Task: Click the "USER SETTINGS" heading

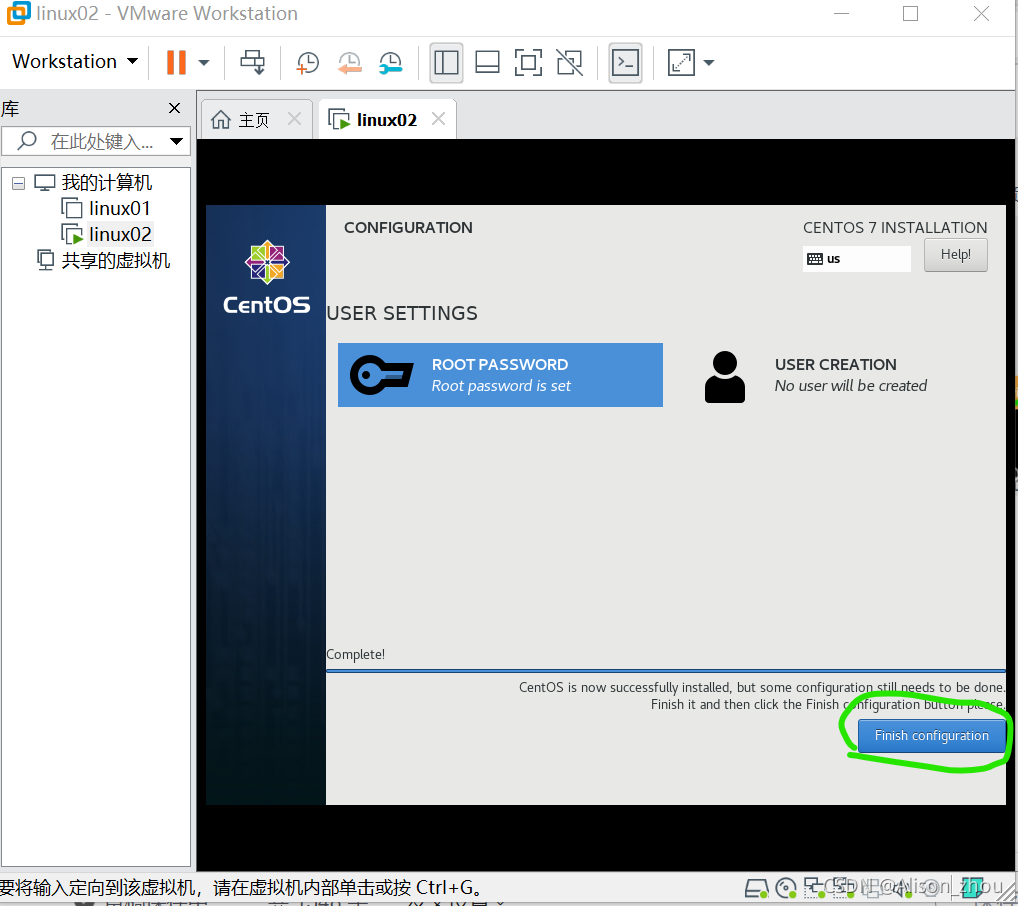Action: [402, 313]
